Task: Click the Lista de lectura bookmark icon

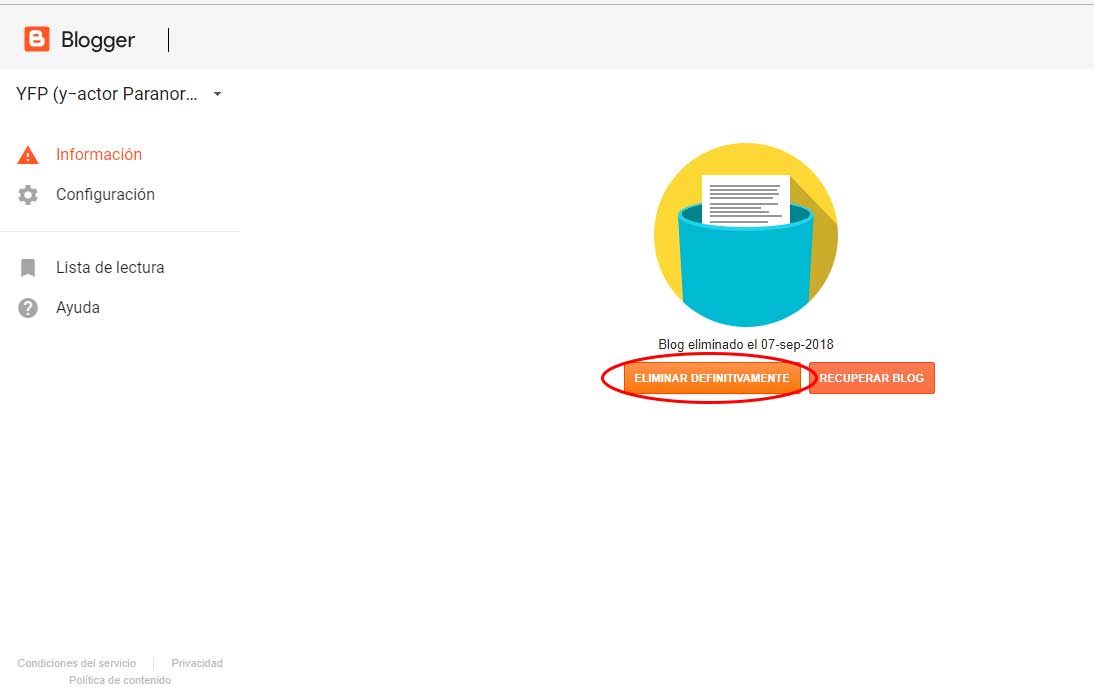Action: click(x=28, y=268)
